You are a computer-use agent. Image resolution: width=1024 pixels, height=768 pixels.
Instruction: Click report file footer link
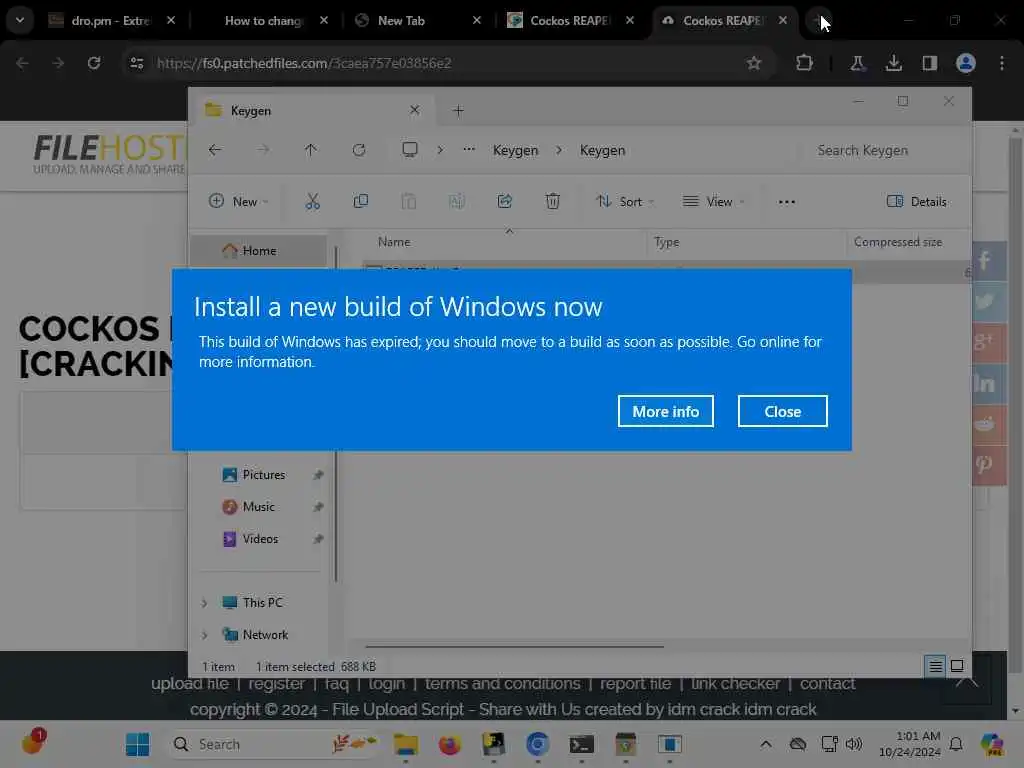point(635,683)
